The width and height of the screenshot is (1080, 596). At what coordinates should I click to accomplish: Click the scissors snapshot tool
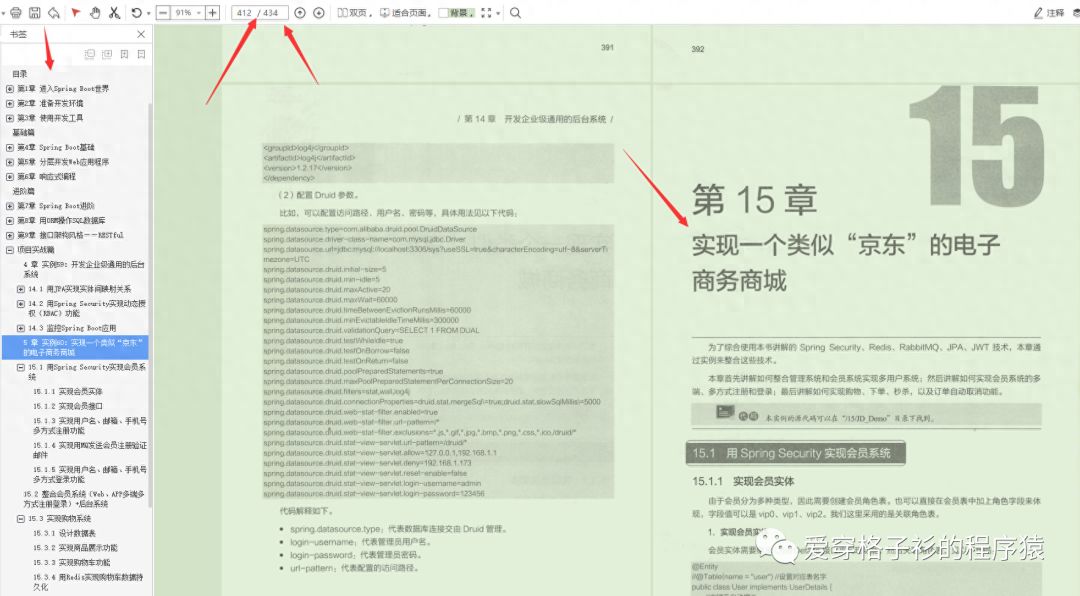click(114, 12)
